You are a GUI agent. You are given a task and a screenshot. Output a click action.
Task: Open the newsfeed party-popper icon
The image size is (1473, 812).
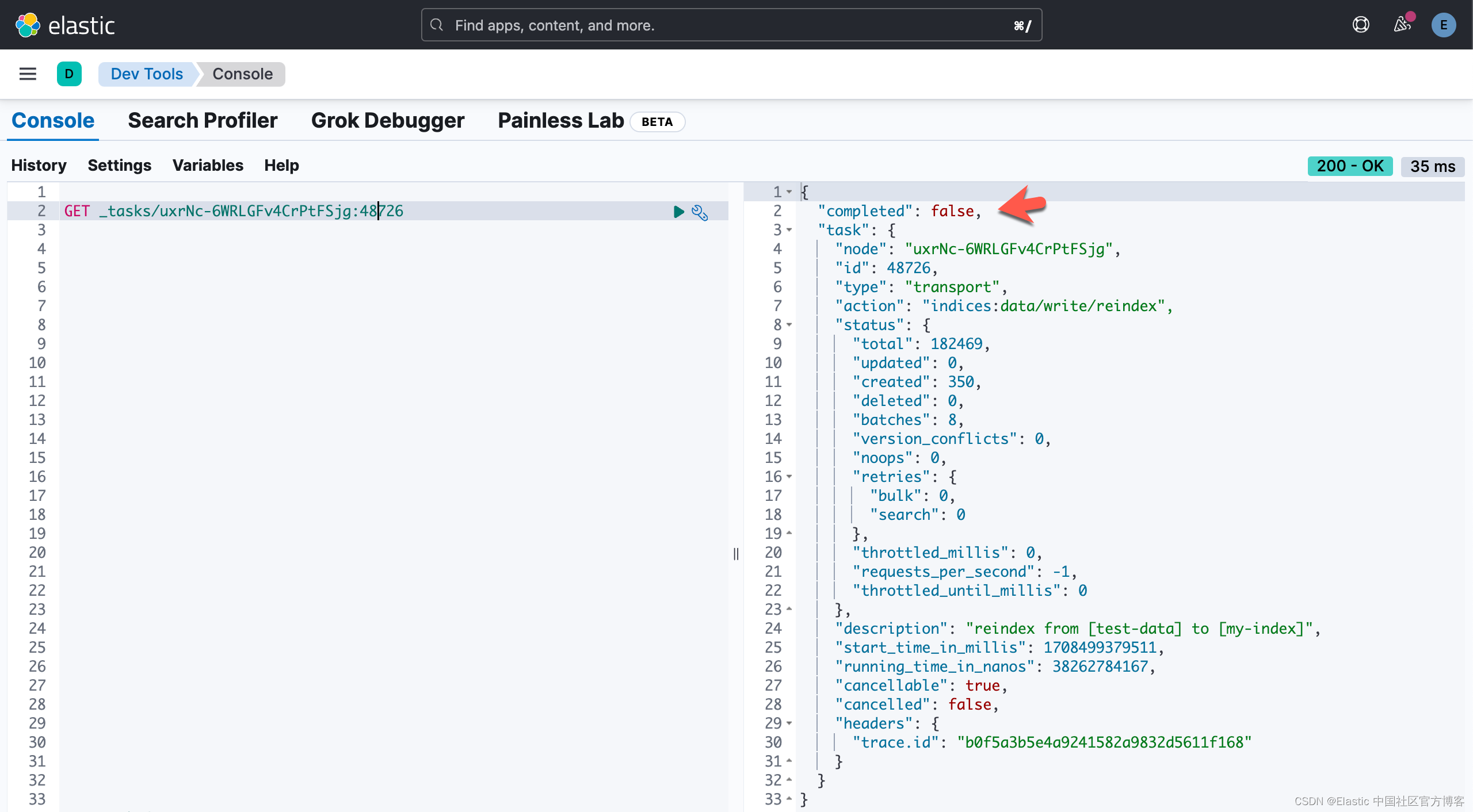[1402, 25]
